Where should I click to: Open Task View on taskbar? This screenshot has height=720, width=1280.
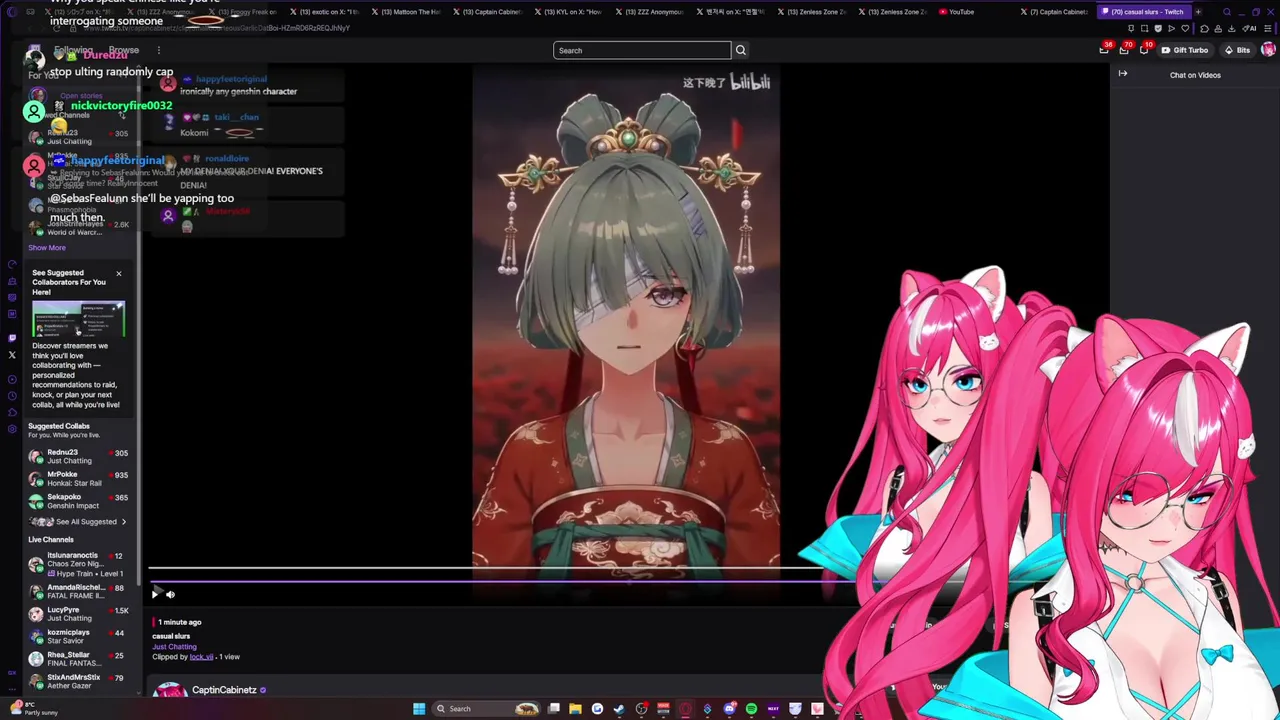pyautogui.click(x=554, y=709)
